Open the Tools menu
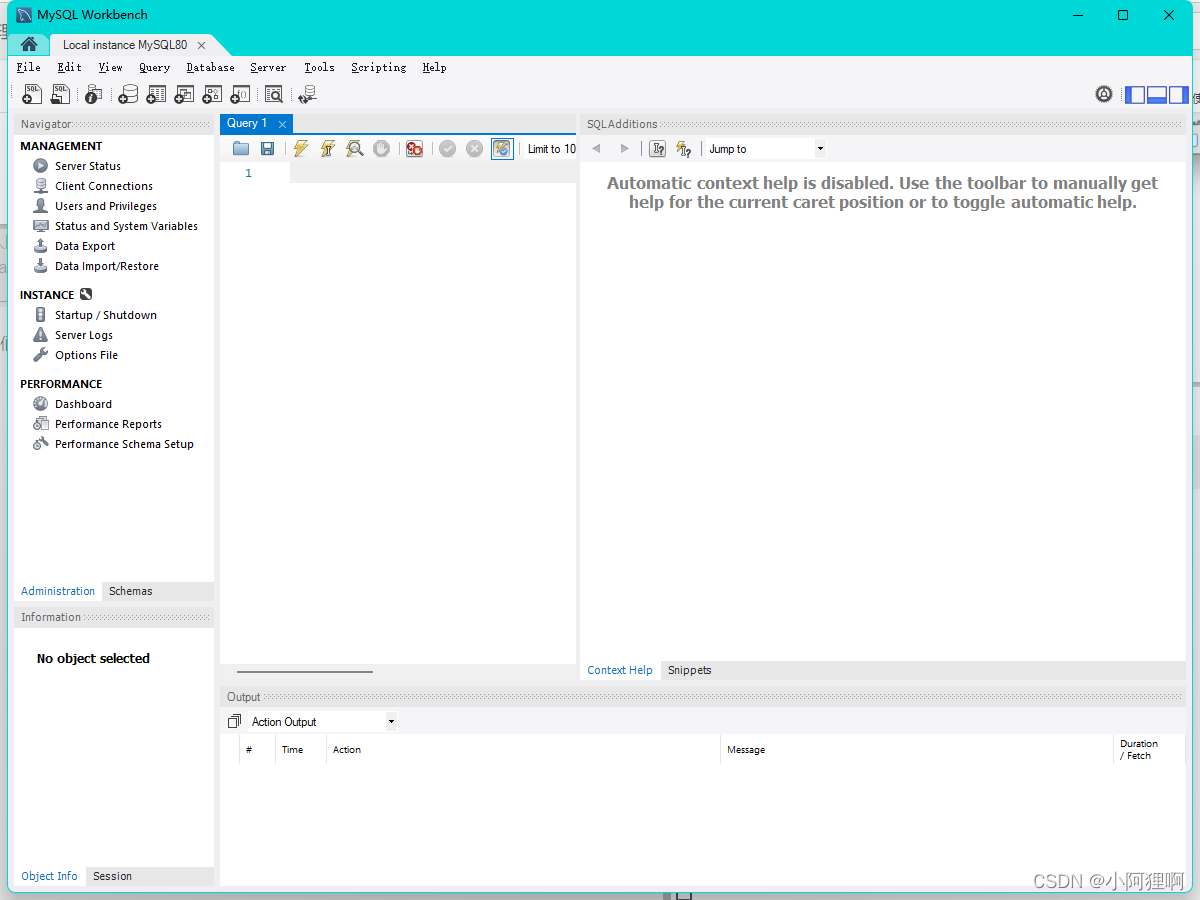The height and width of the screenshot is (900, 1200). click(x=319, y=67)
